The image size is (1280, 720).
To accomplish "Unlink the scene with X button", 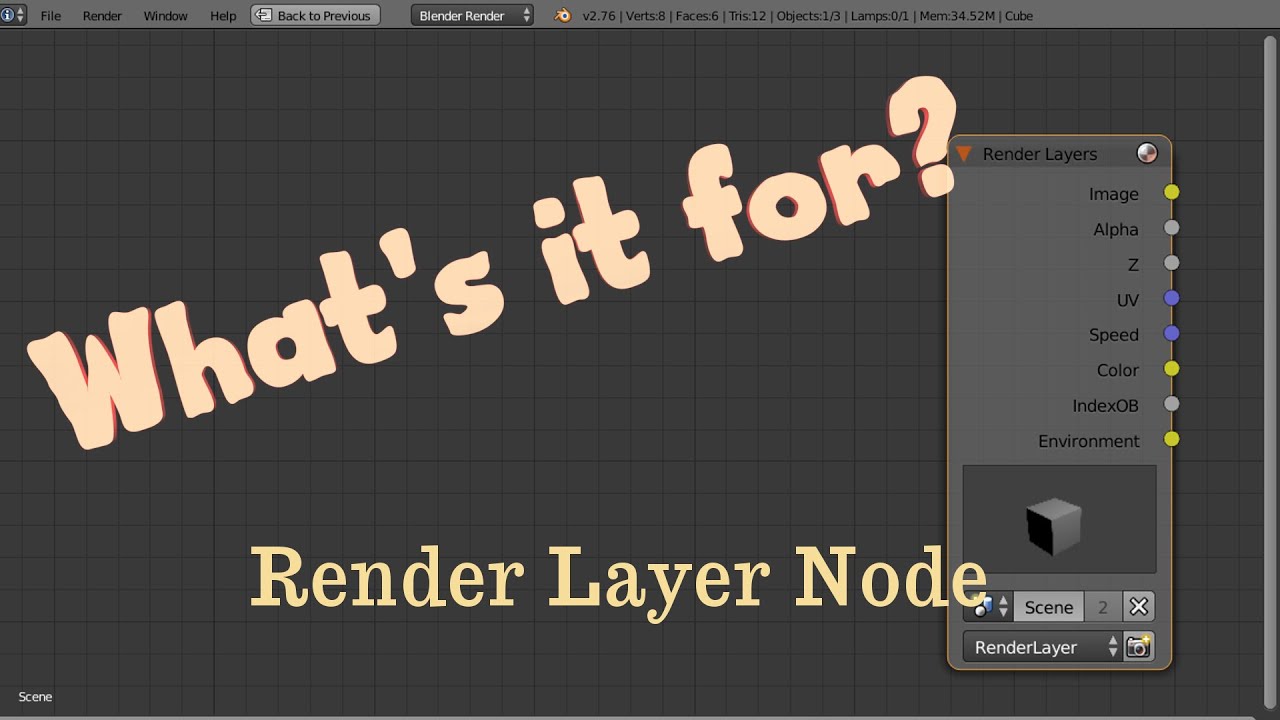I will tap(1138, 607).
